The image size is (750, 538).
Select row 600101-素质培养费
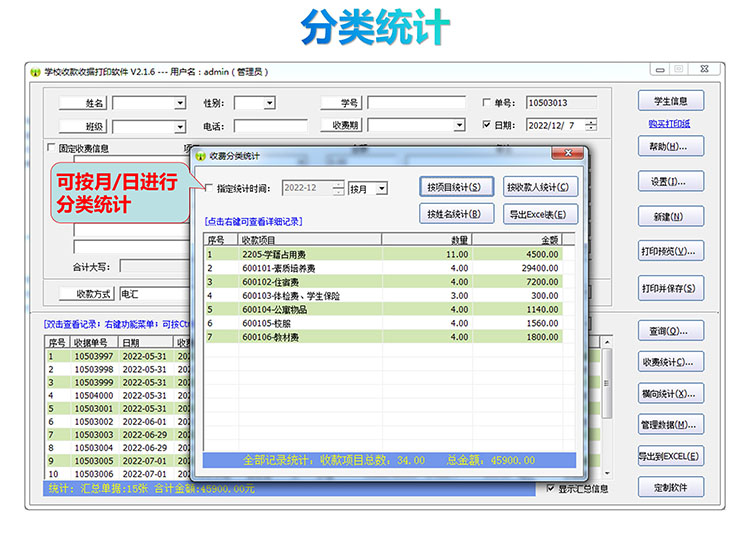(x=384, y=268)
